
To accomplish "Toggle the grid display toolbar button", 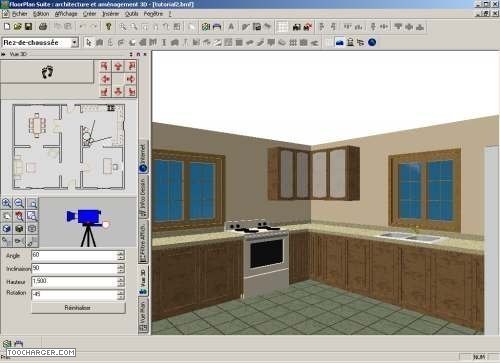I will coord(282,27).
